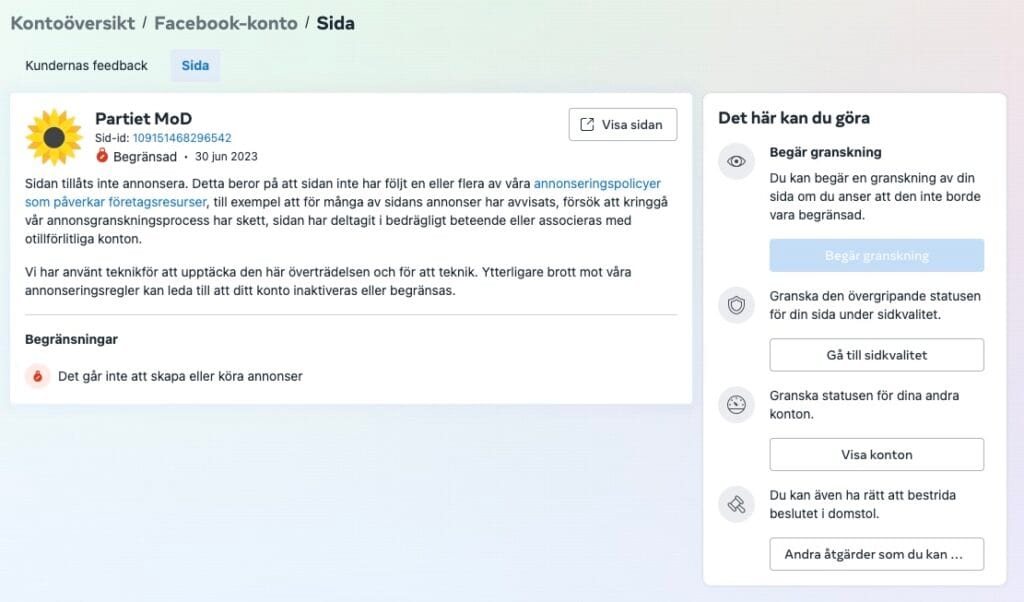Select the Sida tab
Viewport: 1024px width, 602px height.
click(x=194, y=65)
